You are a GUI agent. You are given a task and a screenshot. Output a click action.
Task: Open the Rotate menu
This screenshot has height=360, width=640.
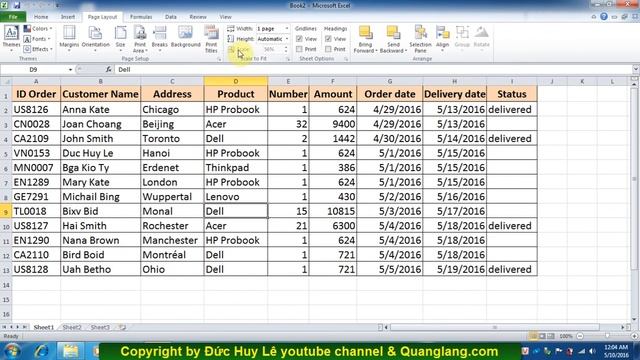481,38
